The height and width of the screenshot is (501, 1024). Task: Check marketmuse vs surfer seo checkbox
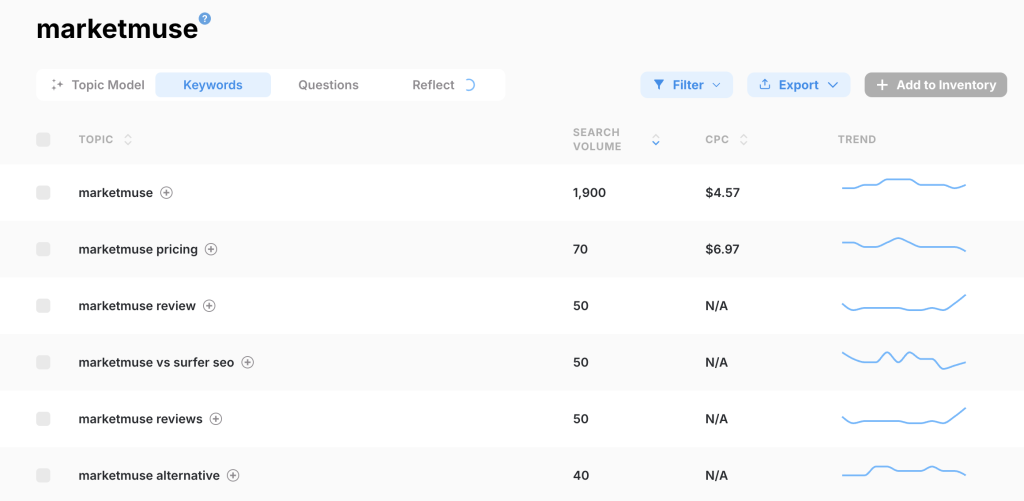pos(43,362)
